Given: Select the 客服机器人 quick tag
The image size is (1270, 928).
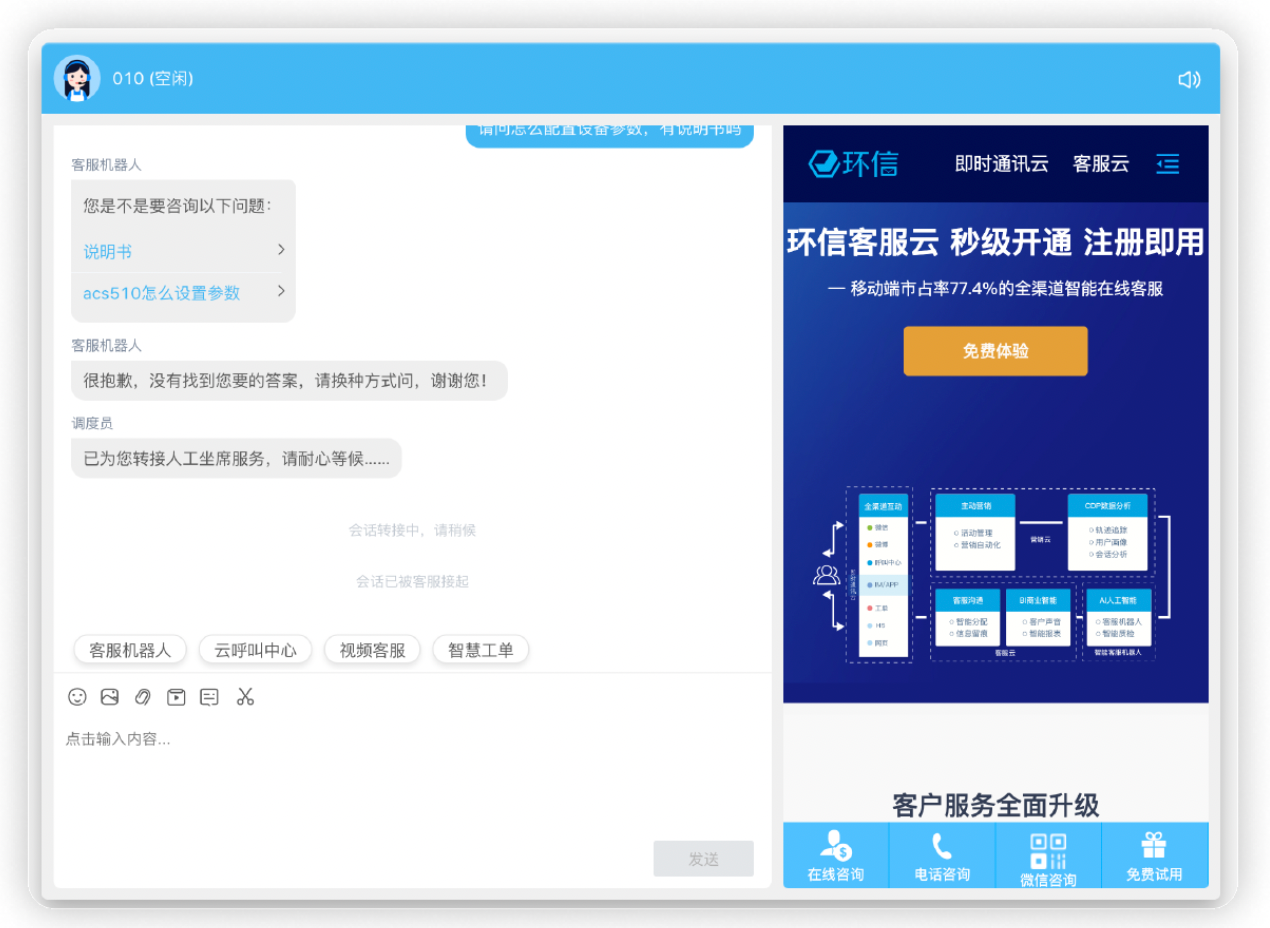Looking at the screenshot, I should (130, 650).
